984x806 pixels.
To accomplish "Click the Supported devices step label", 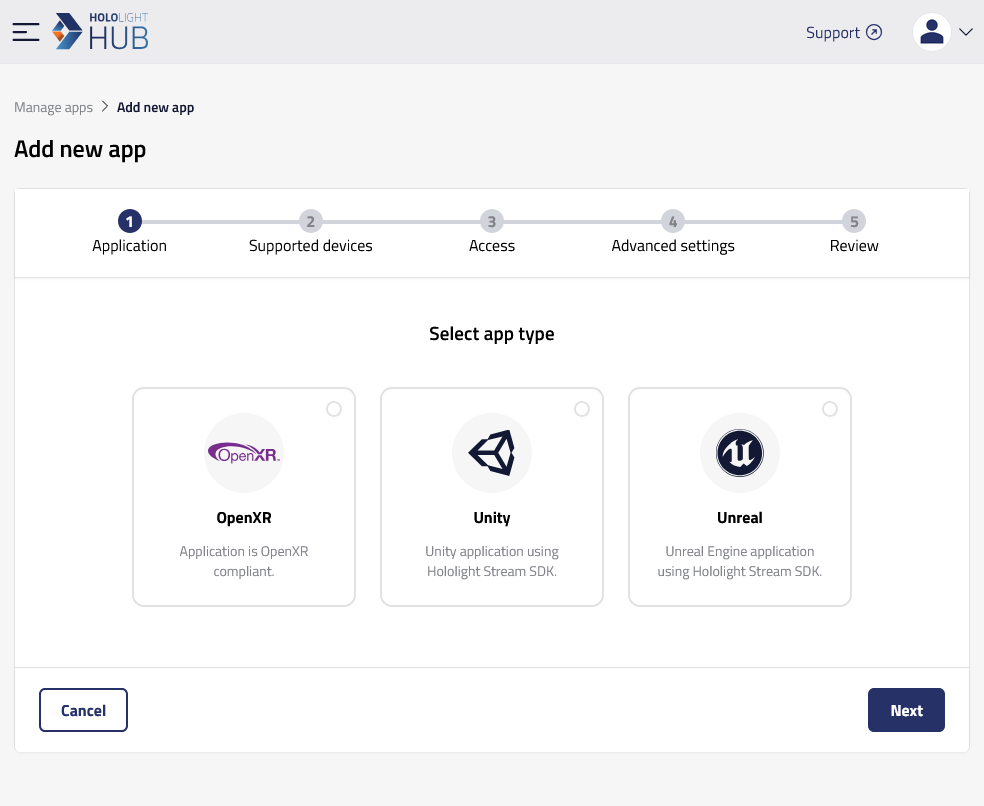I will point(311,246).
